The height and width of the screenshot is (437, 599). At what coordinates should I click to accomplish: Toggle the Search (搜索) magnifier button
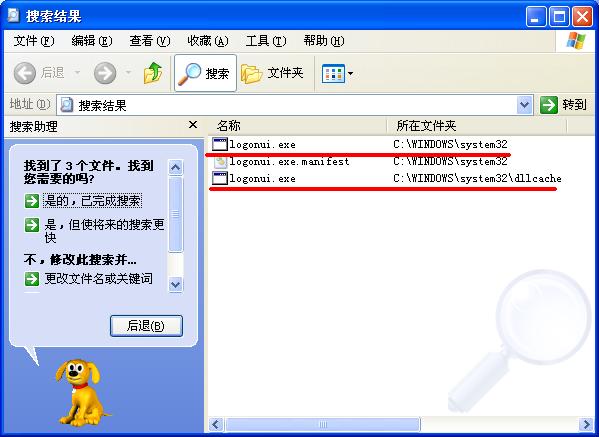(205, 73)
